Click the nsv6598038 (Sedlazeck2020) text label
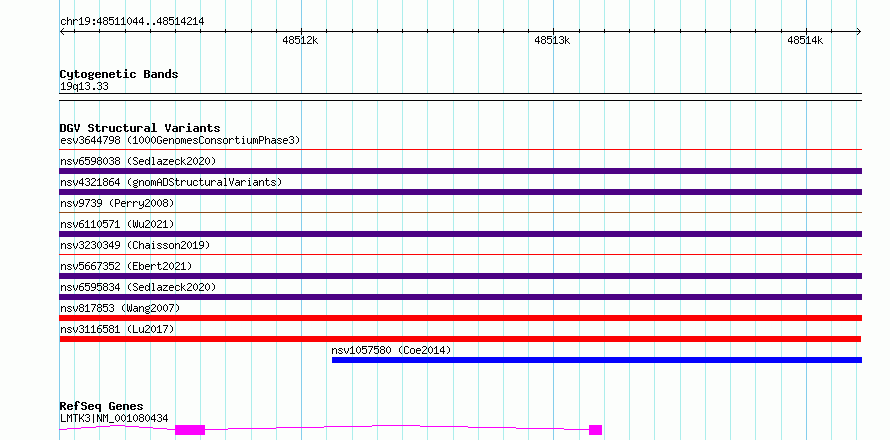890x440 pixels. (x=138, y=161)
